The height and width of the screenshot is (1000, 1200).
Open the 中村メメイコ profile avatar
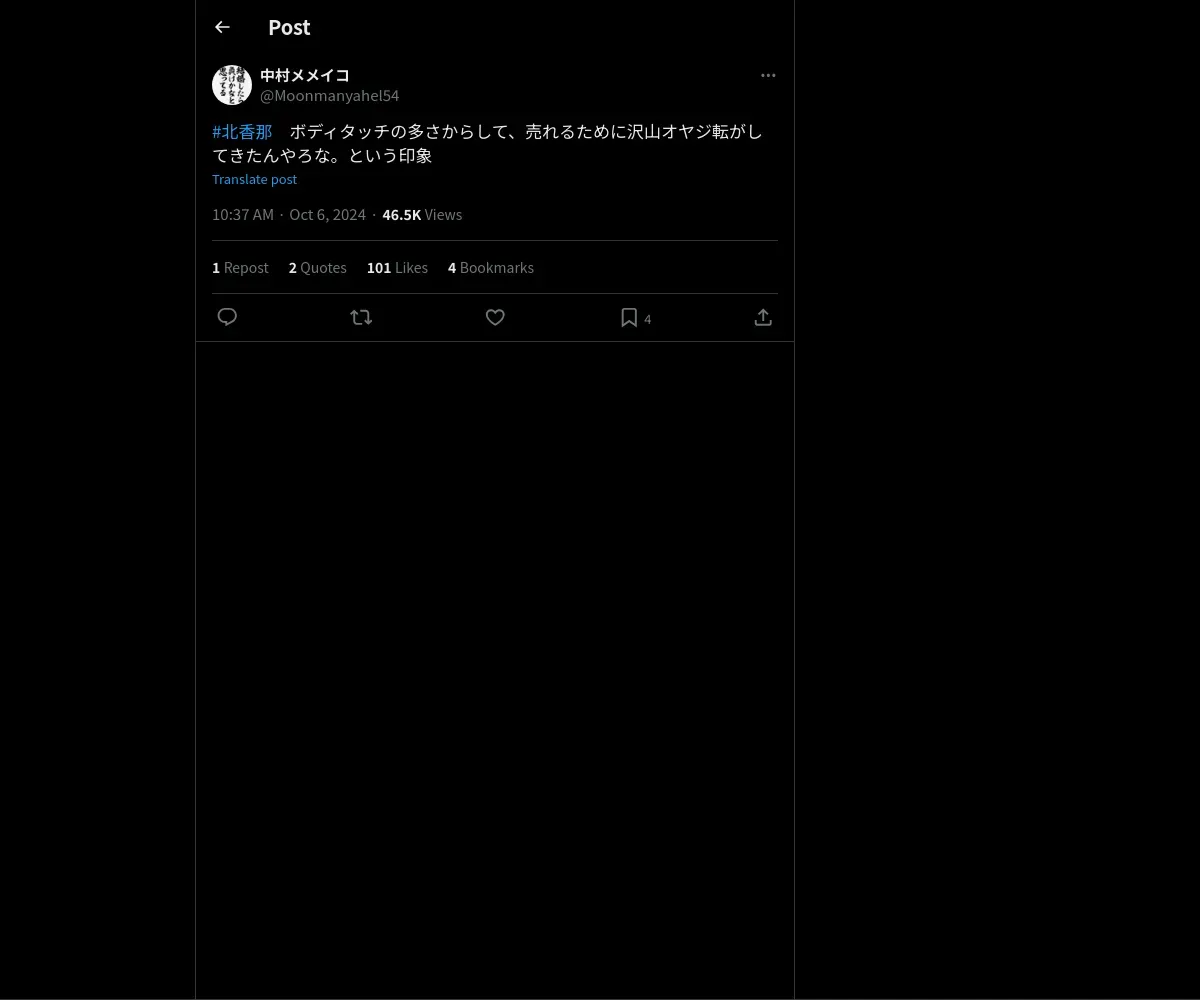[232, 85]
